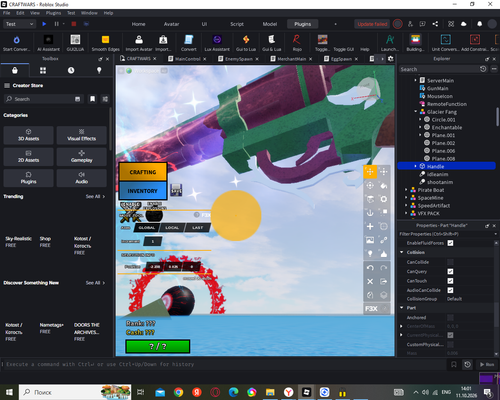500x400 pixels.
Task: Switch to the EnemySpawn script tab
Action: [x=239, y=59]
